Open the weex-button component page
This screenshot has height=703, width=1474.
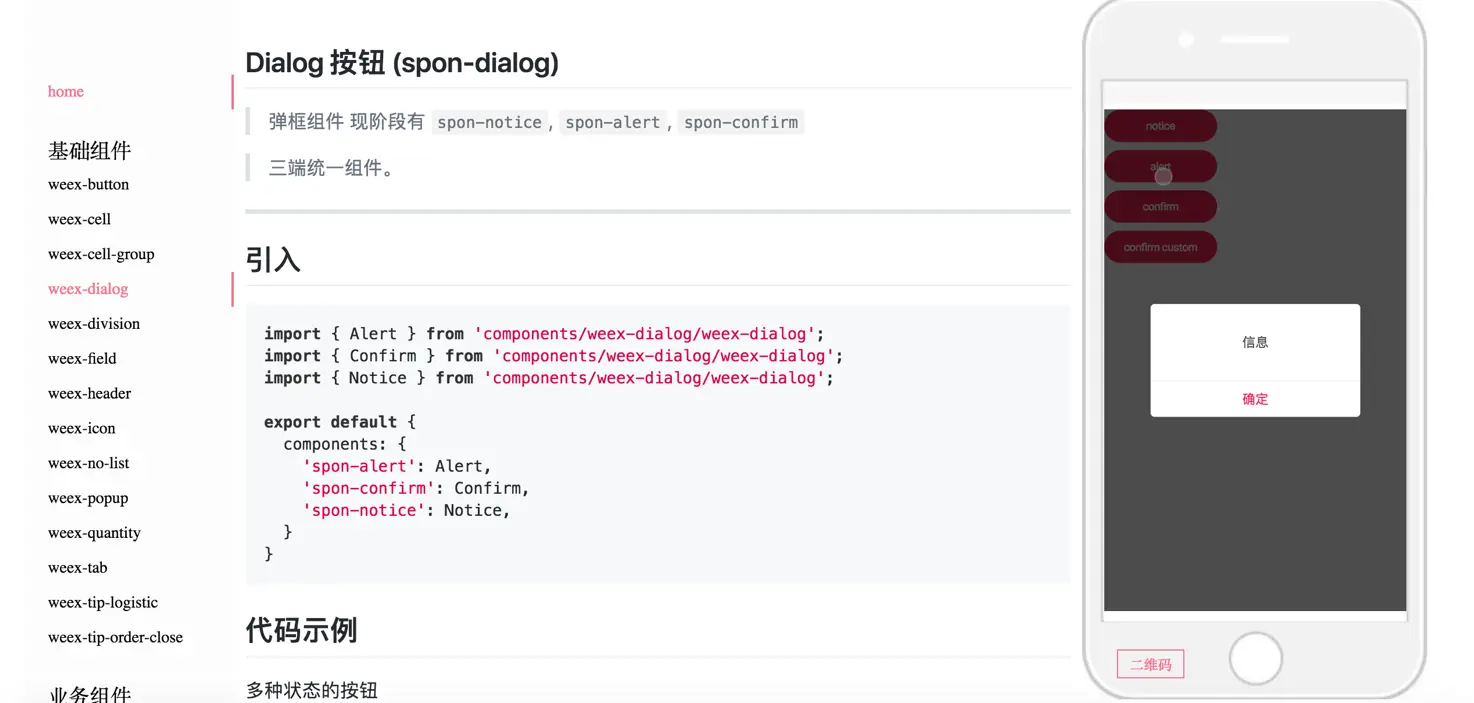click(x=88, y=185)
